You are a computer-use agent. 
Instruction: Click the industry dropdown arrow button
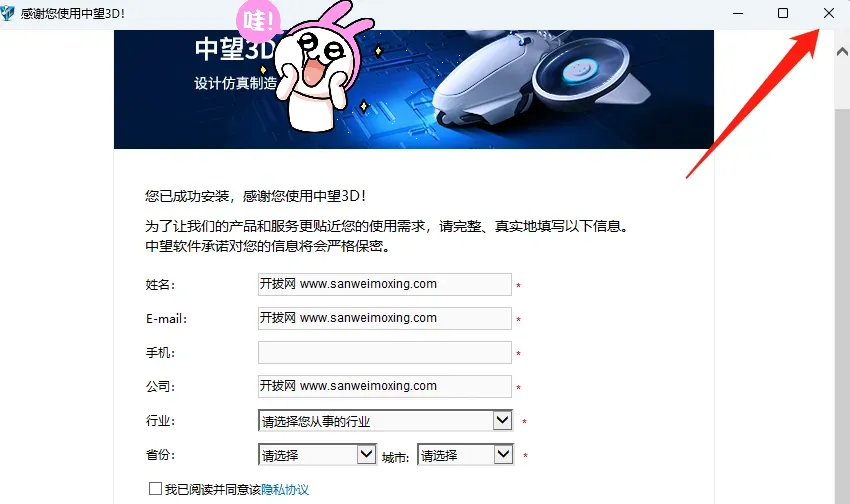point(503,421)
